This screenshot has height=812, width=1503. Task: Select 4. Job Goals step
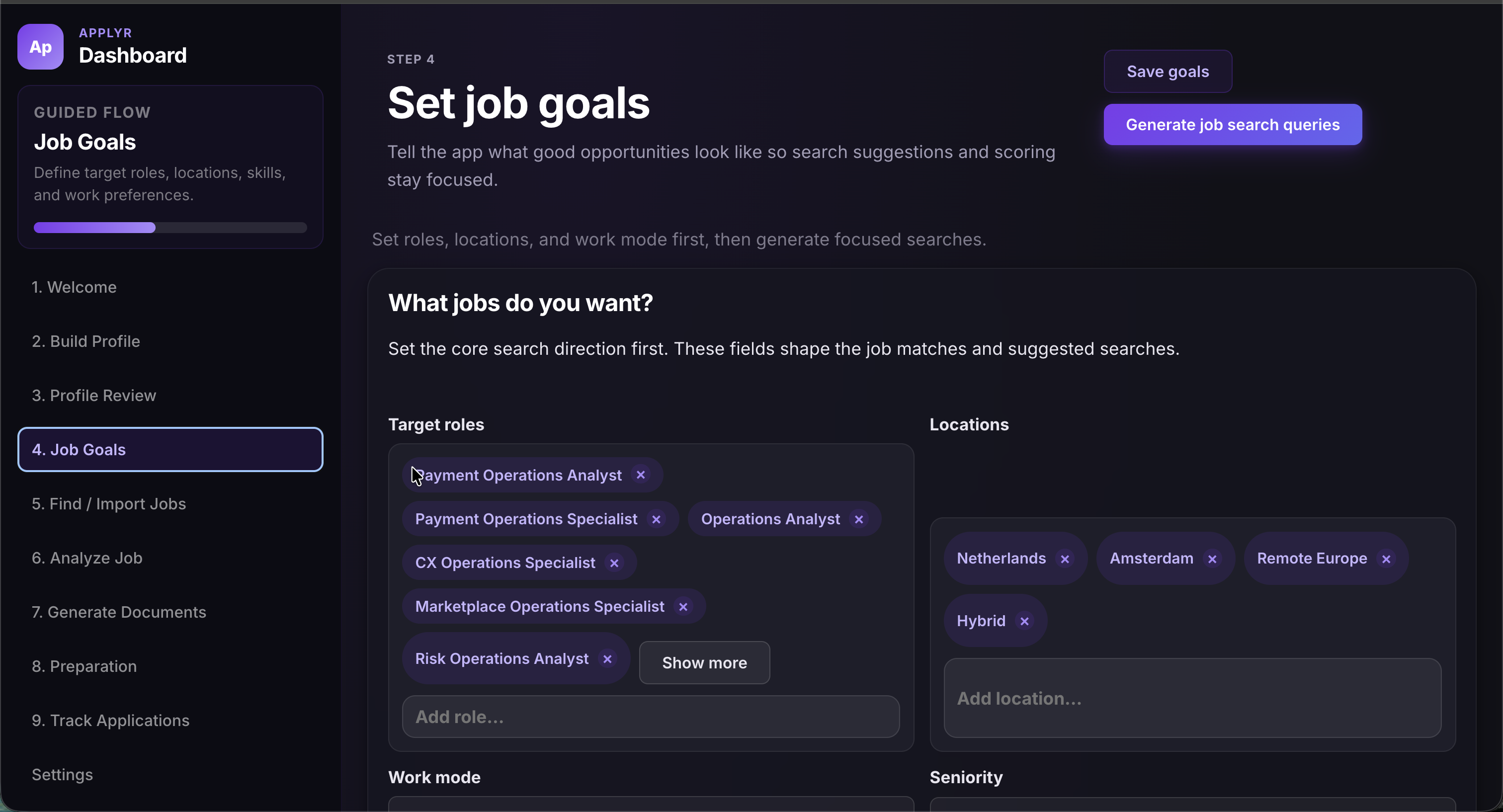[170, 450]
